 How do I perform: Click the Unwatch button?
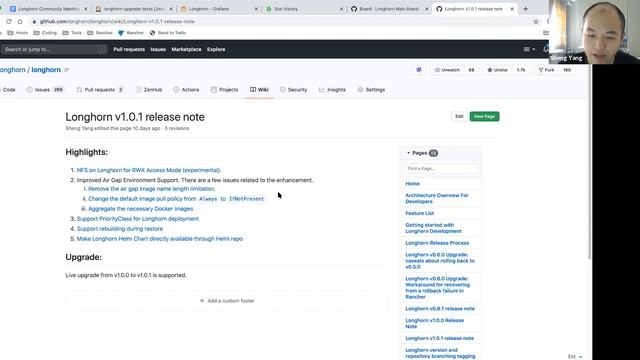(447, 70)
